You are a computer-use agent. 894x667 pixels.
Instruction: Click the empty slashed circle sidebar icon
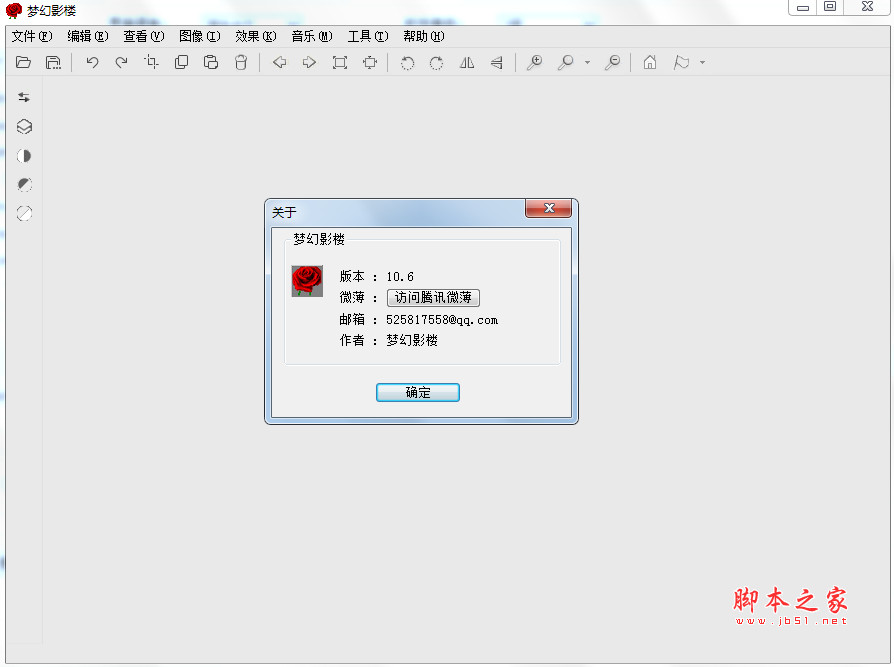[25, 213]
